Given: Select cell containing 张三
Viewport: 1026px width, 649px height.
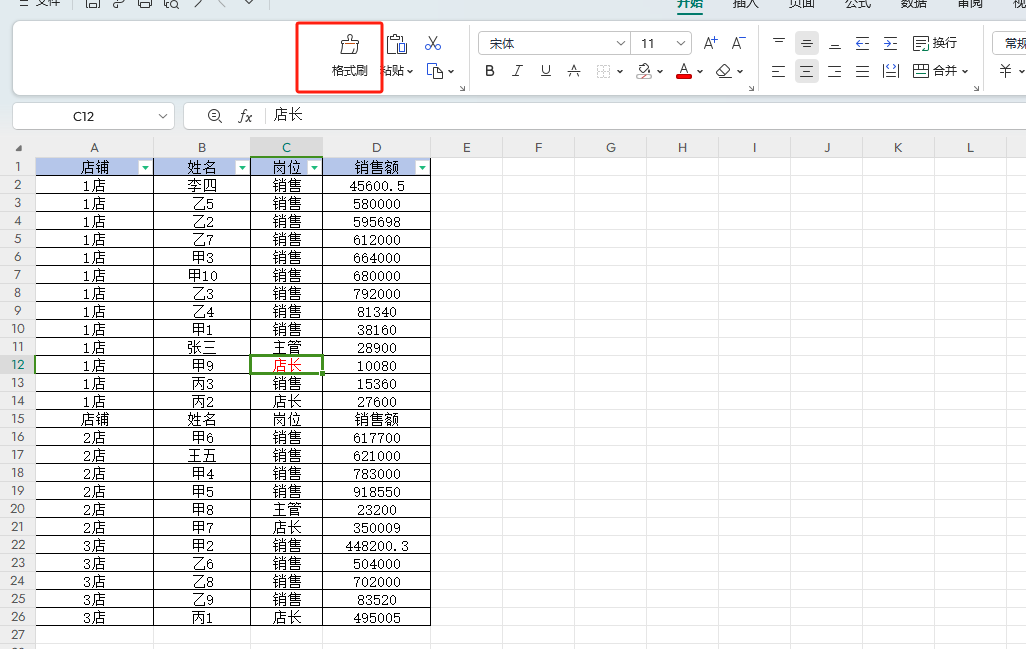Looking at the screenshot, I should [202, 347].
